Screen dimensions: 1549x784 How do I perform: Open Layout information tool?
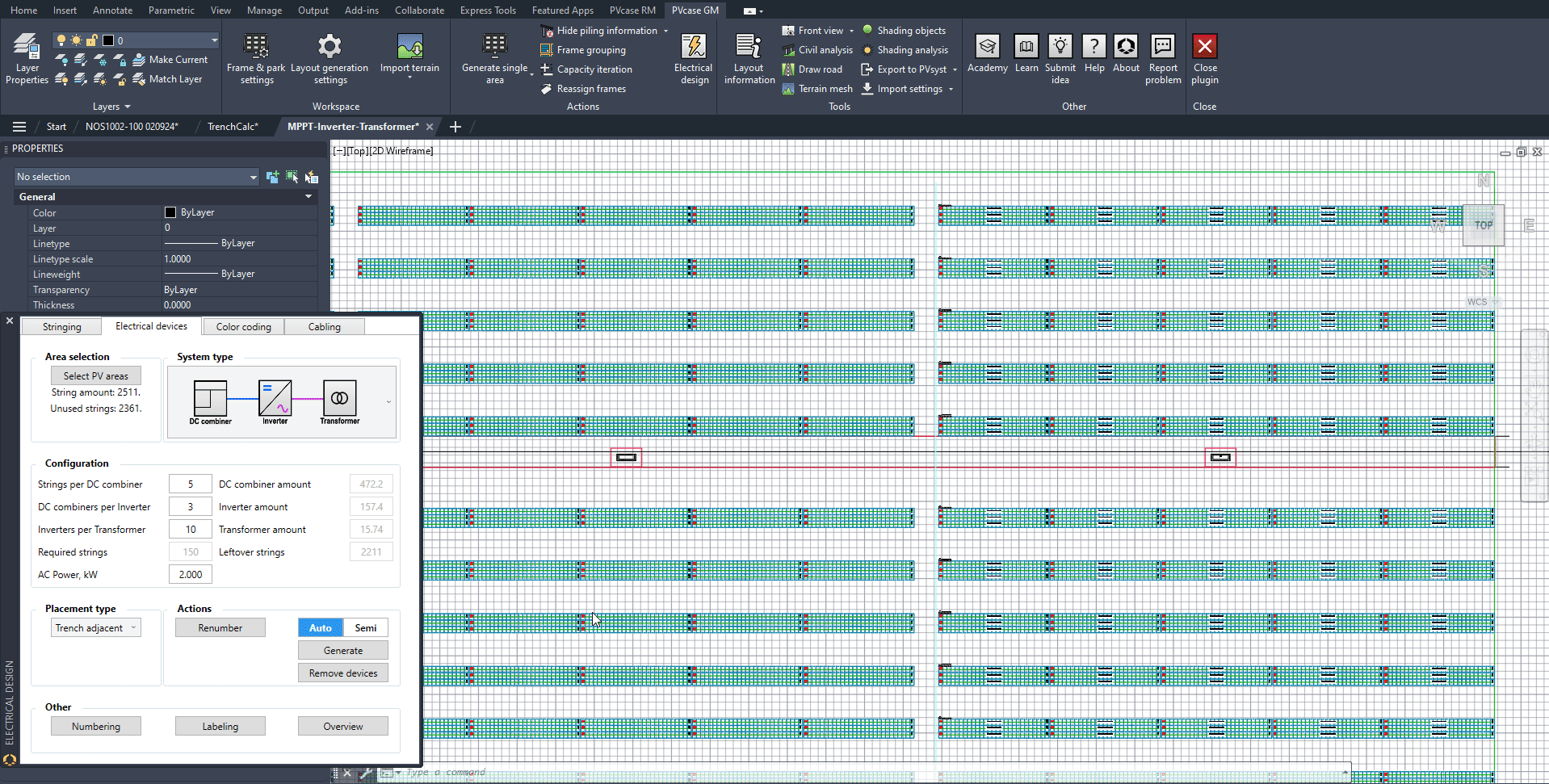click(749, 47)
